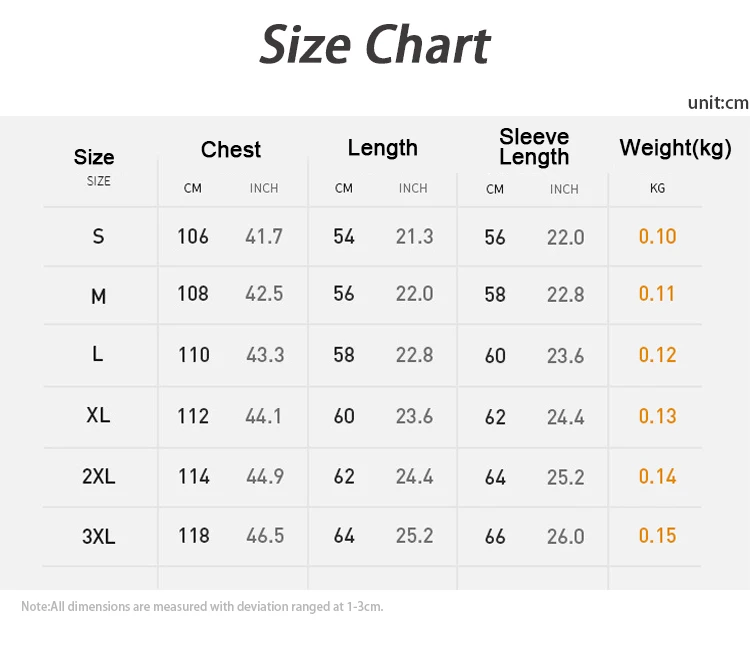
Task: Click the Size Chart title
Action: coord(375,45)
